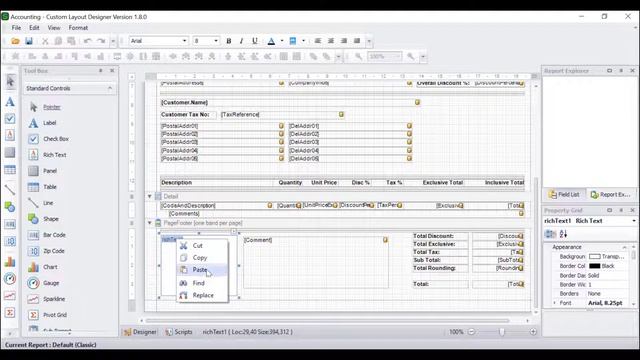The width and height of the screenshot is (640, 360).
Task: Select the Check Box control in Tool Box
Action: click(56, 139)
